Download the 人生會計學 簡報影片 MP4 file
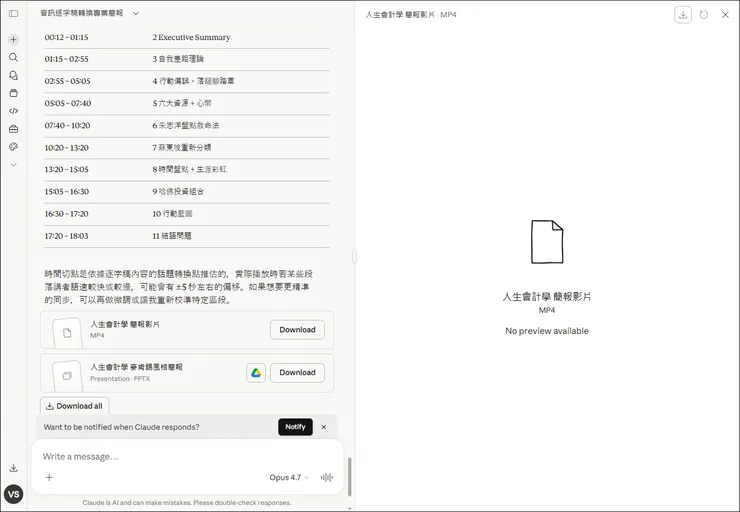740x512 pixels. pyautogui.click(x=297, y=330)
